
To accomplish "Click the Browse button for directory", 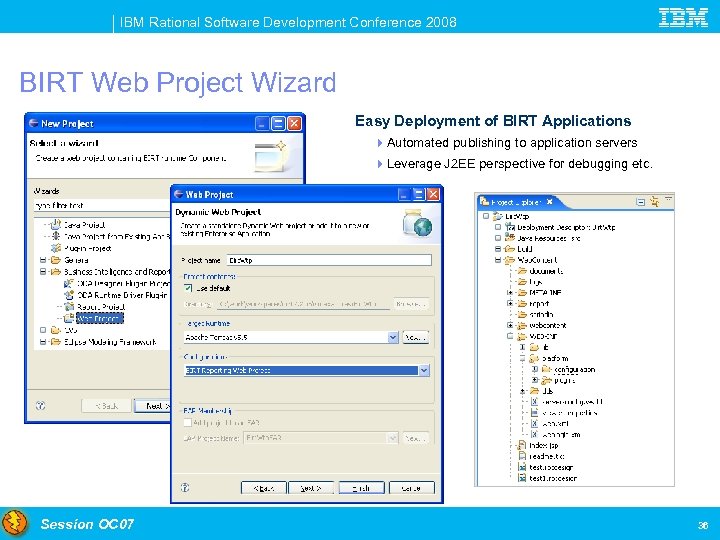I will click(411, 304).
